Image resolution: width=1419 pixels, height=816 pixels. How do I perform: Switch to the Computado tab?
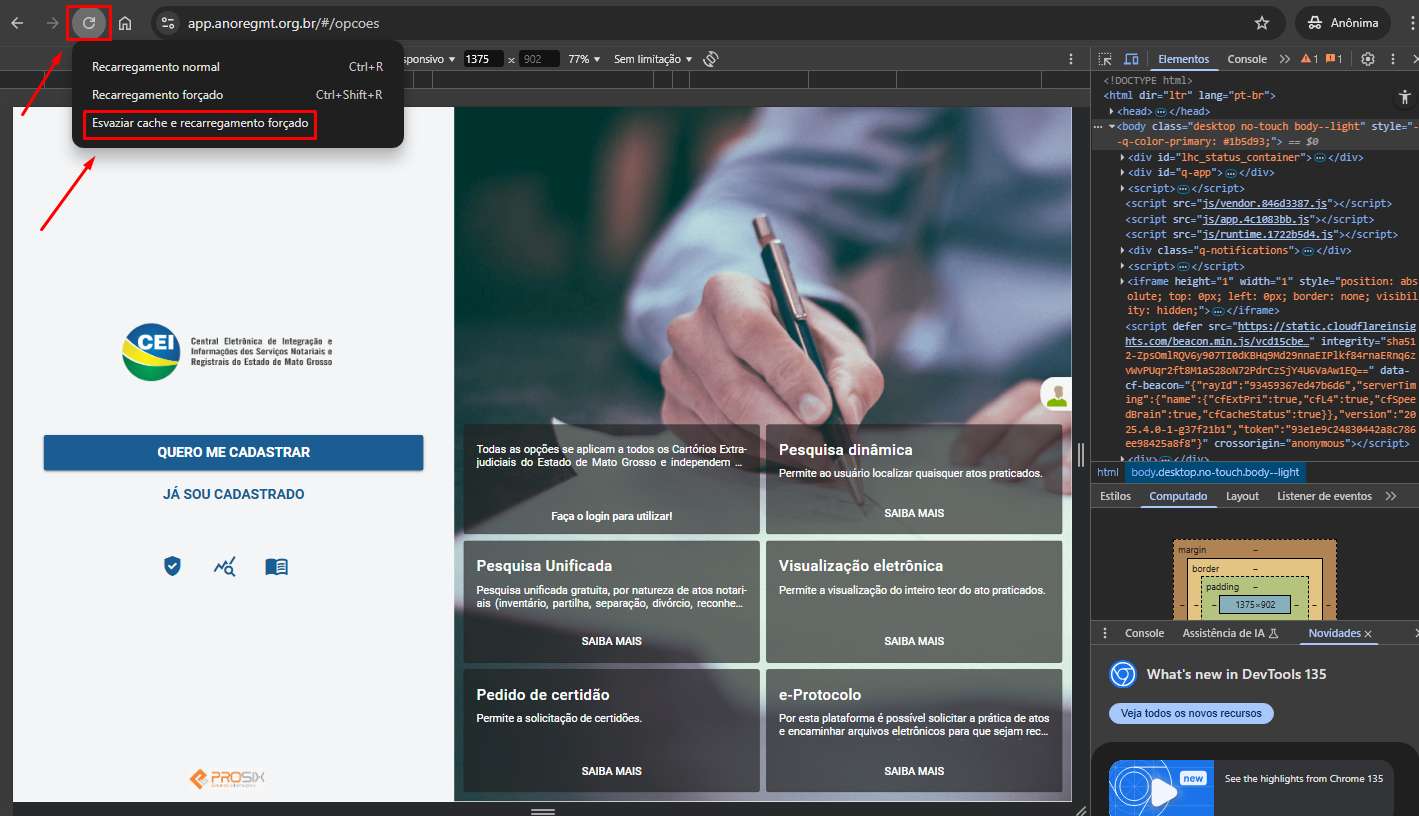point(1178,496)
